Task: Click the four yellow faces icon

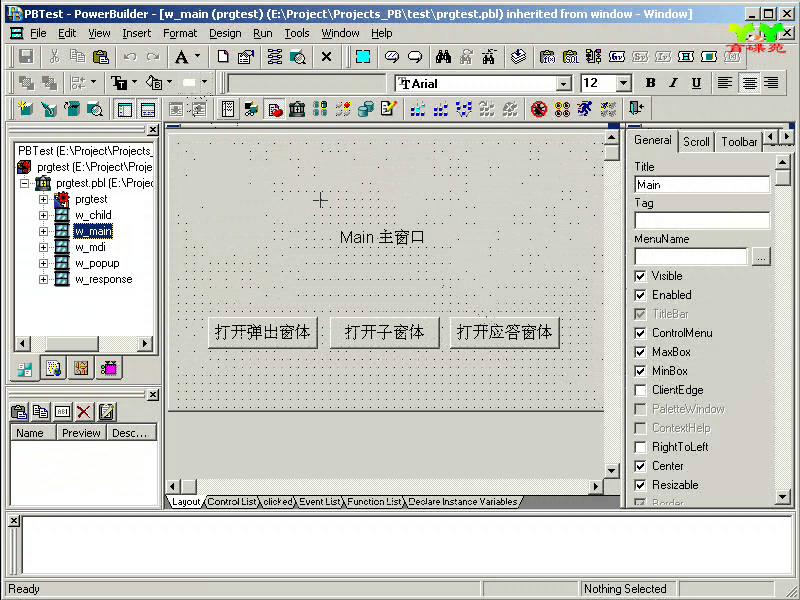Action: coord(562,109)
